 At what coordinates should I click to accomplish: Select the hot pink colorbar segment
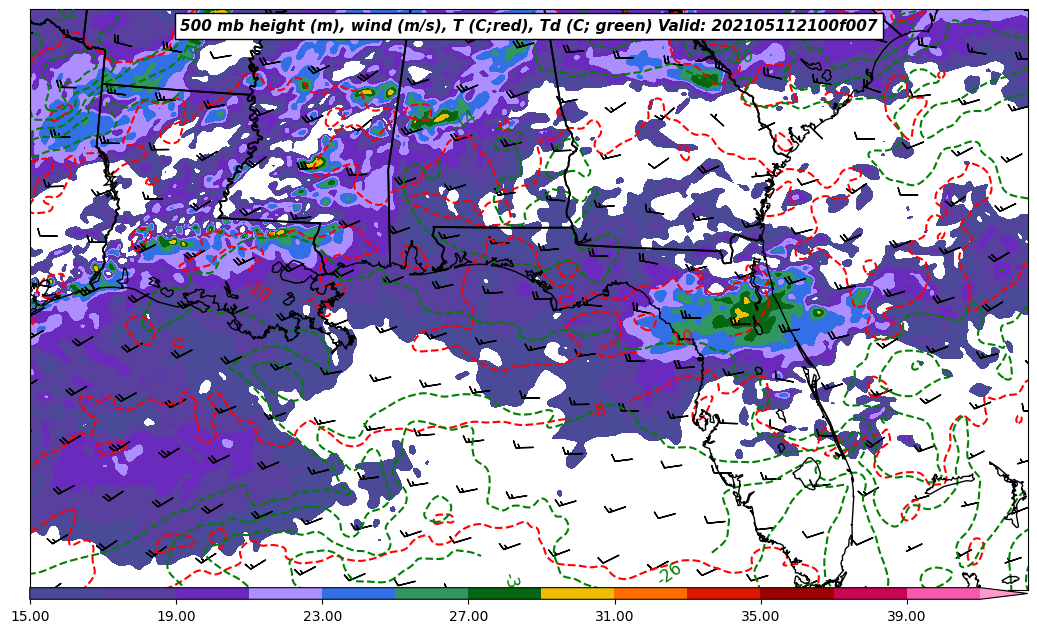[x=942, y=593]
